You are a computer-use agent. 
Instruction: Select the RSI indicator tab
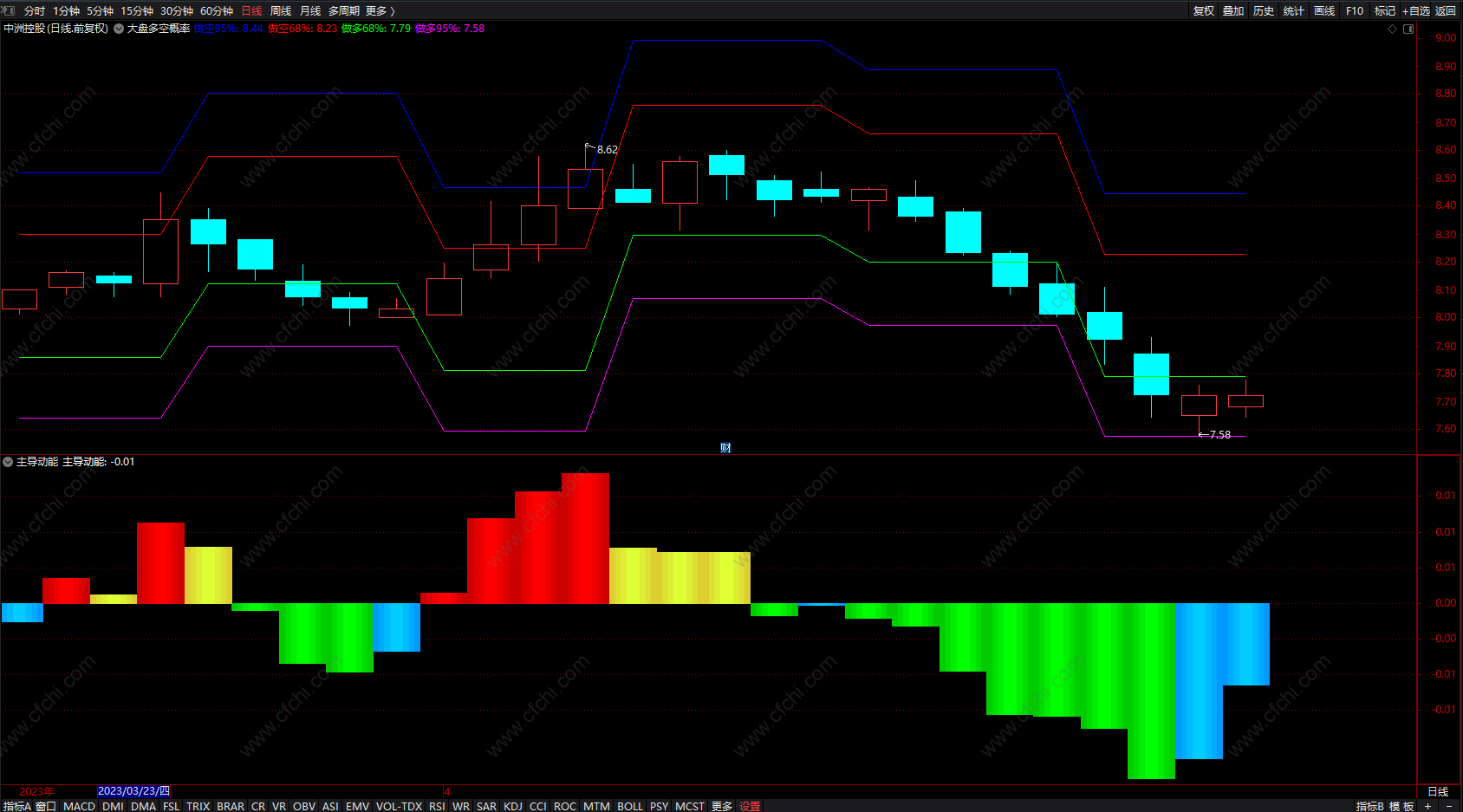pyautogui.click(x=437, y=806)
